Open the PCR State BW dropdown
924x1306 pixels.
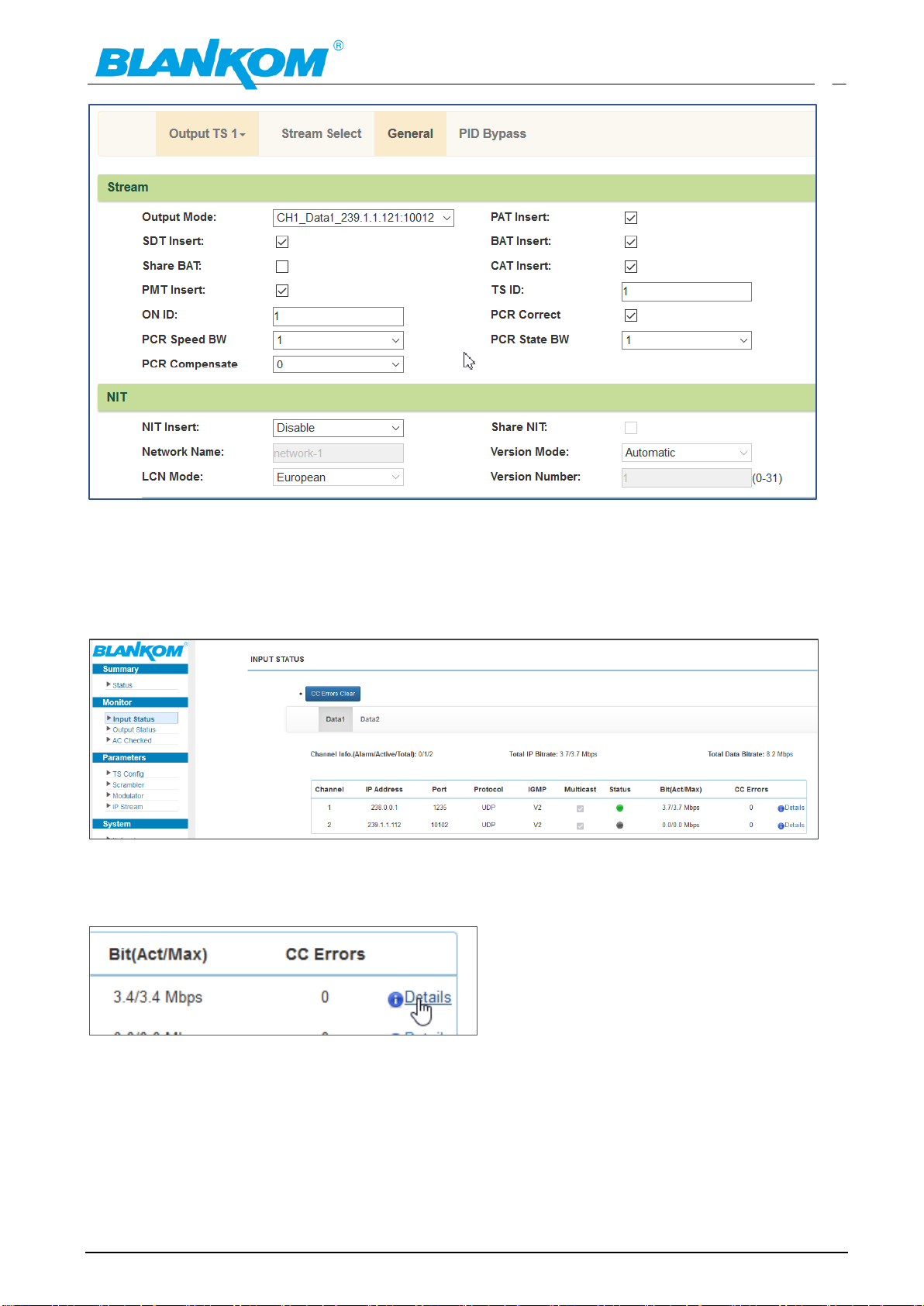click(687, 340)
